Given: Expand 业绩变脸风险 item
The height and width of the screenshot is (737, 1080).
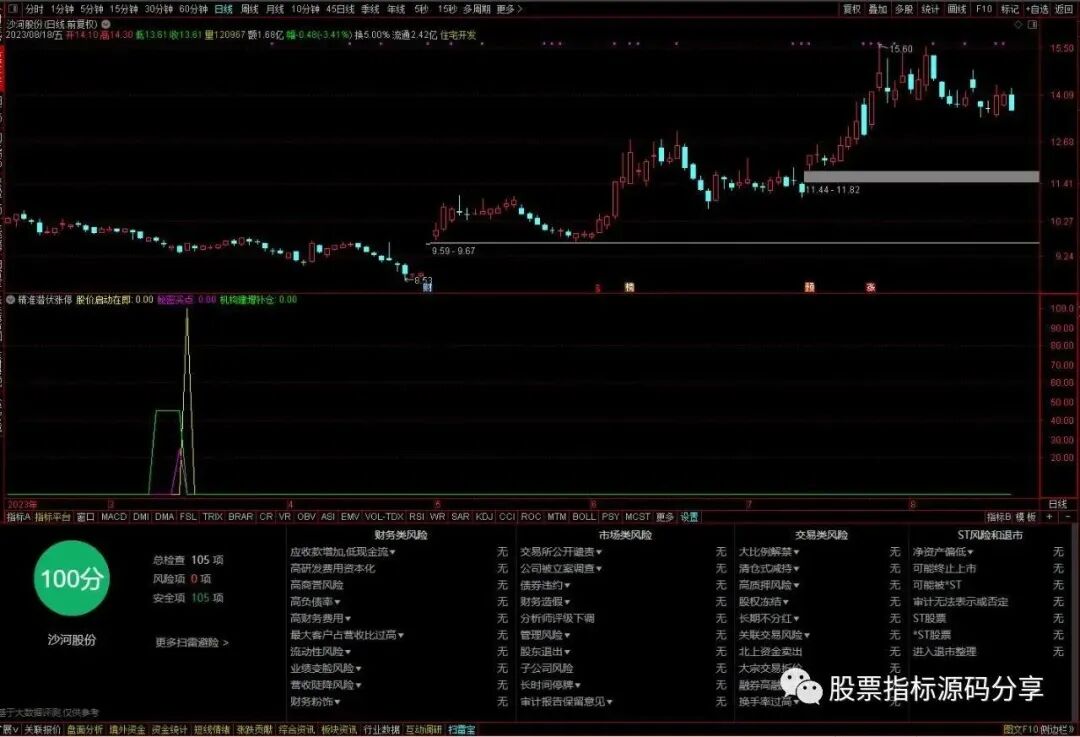Looking at the screenshot, I should (x=326, y=668).
